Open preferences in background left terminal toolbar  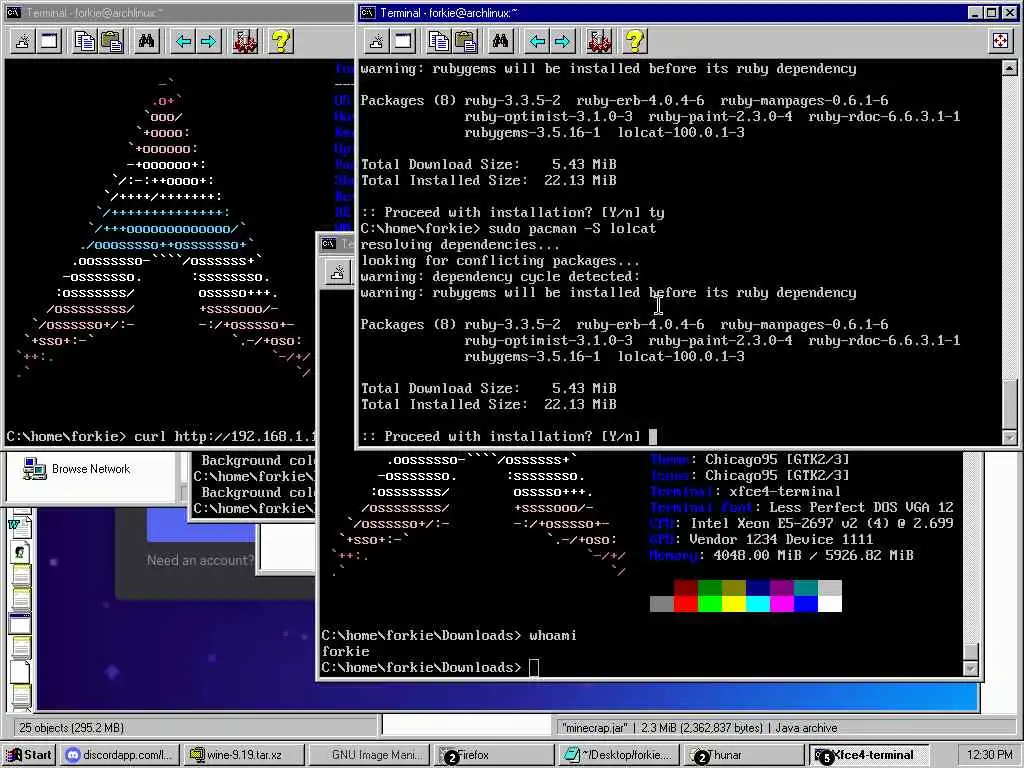pyautogui.click(x=245, y=42)
